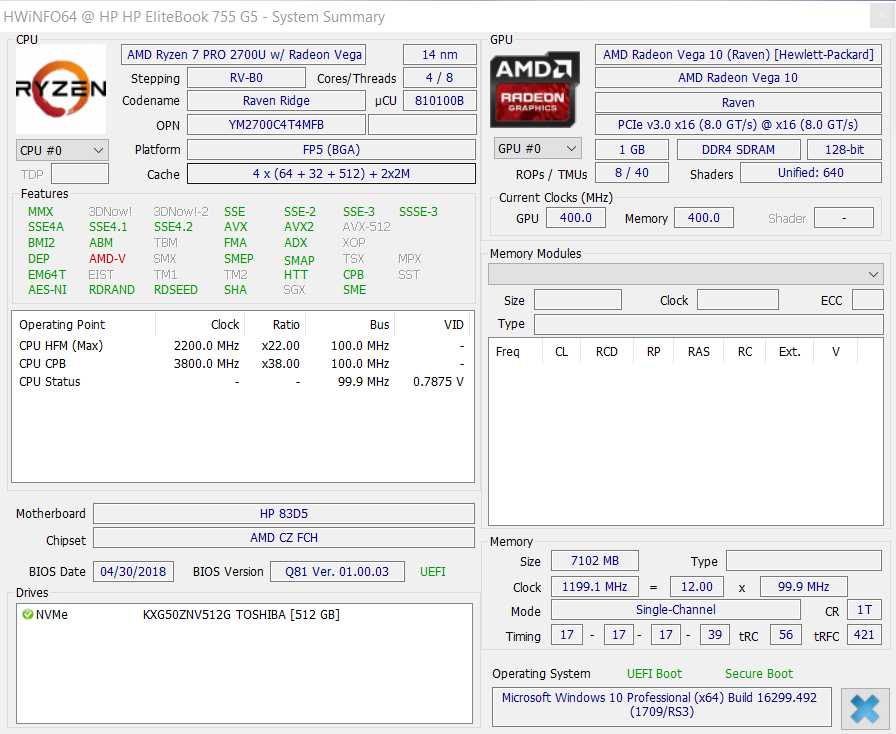Click the CPU name field AMD Ryzen 7 PRO 2700U
Image resolution: width=896 pixels, height=734 pixels.
click(243, 55)
